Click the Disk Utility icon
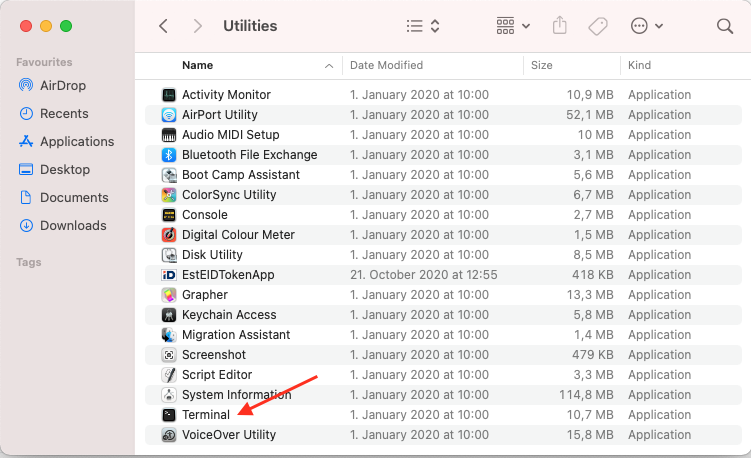 click(x=169, y=255)
